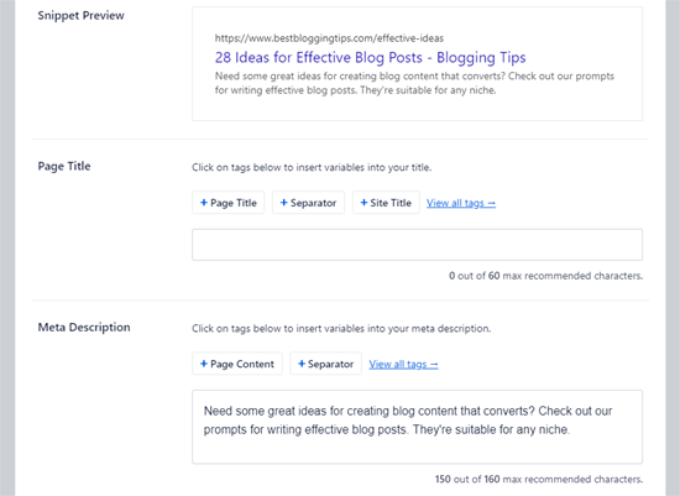Insert the Page Title tag

point(228,203)
